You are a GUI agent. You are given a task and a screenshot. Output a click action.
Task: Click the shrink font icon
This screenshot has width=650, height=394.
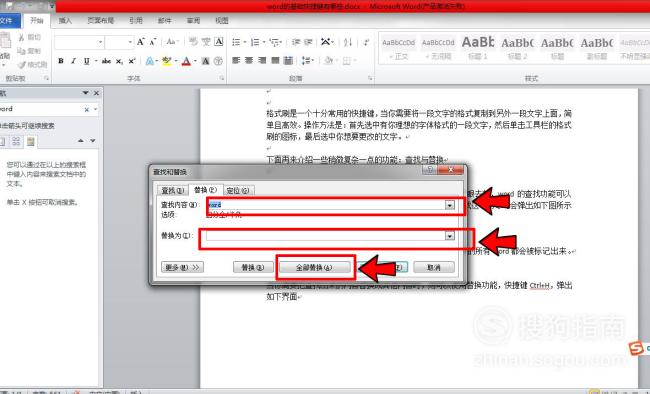point(153,42)
